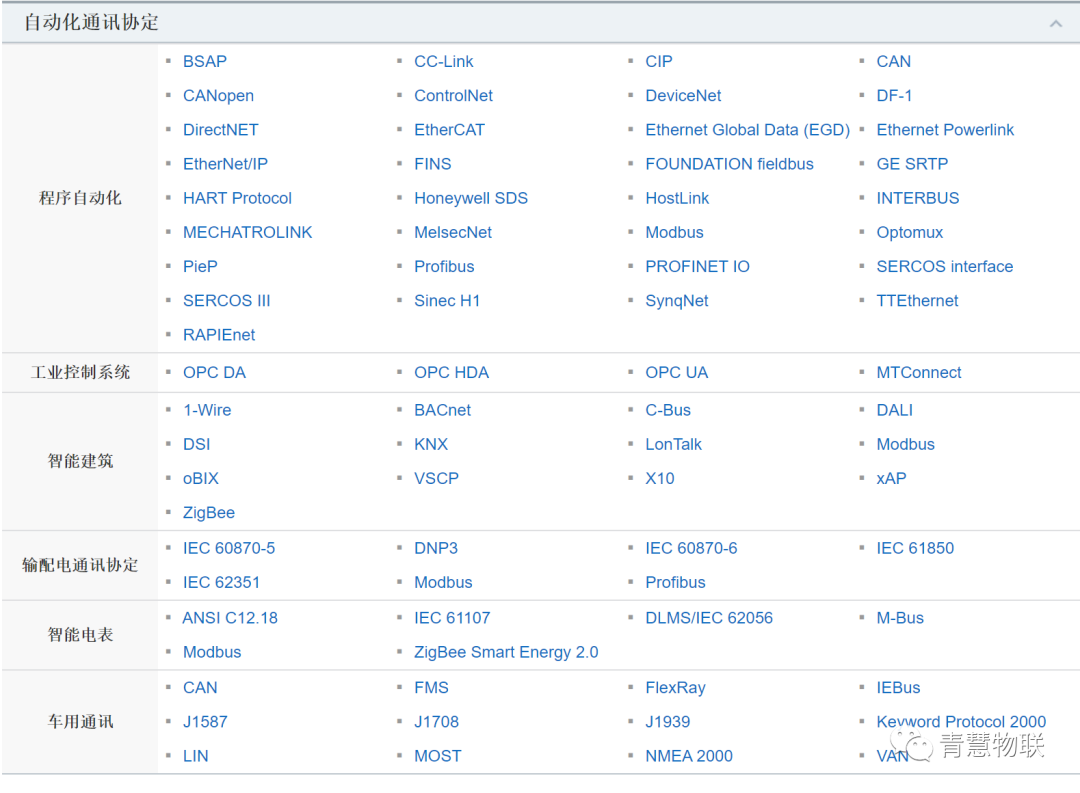Open CANopen link

click(218, 96)
